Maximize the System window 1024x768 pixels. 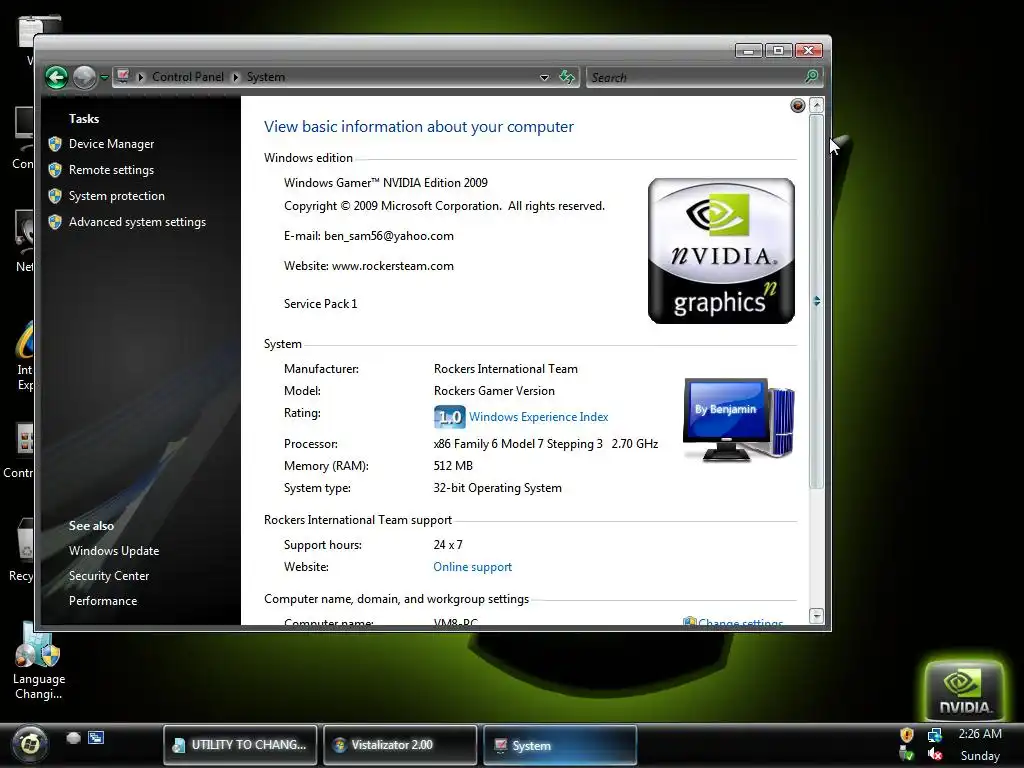(x=778, y=50)
